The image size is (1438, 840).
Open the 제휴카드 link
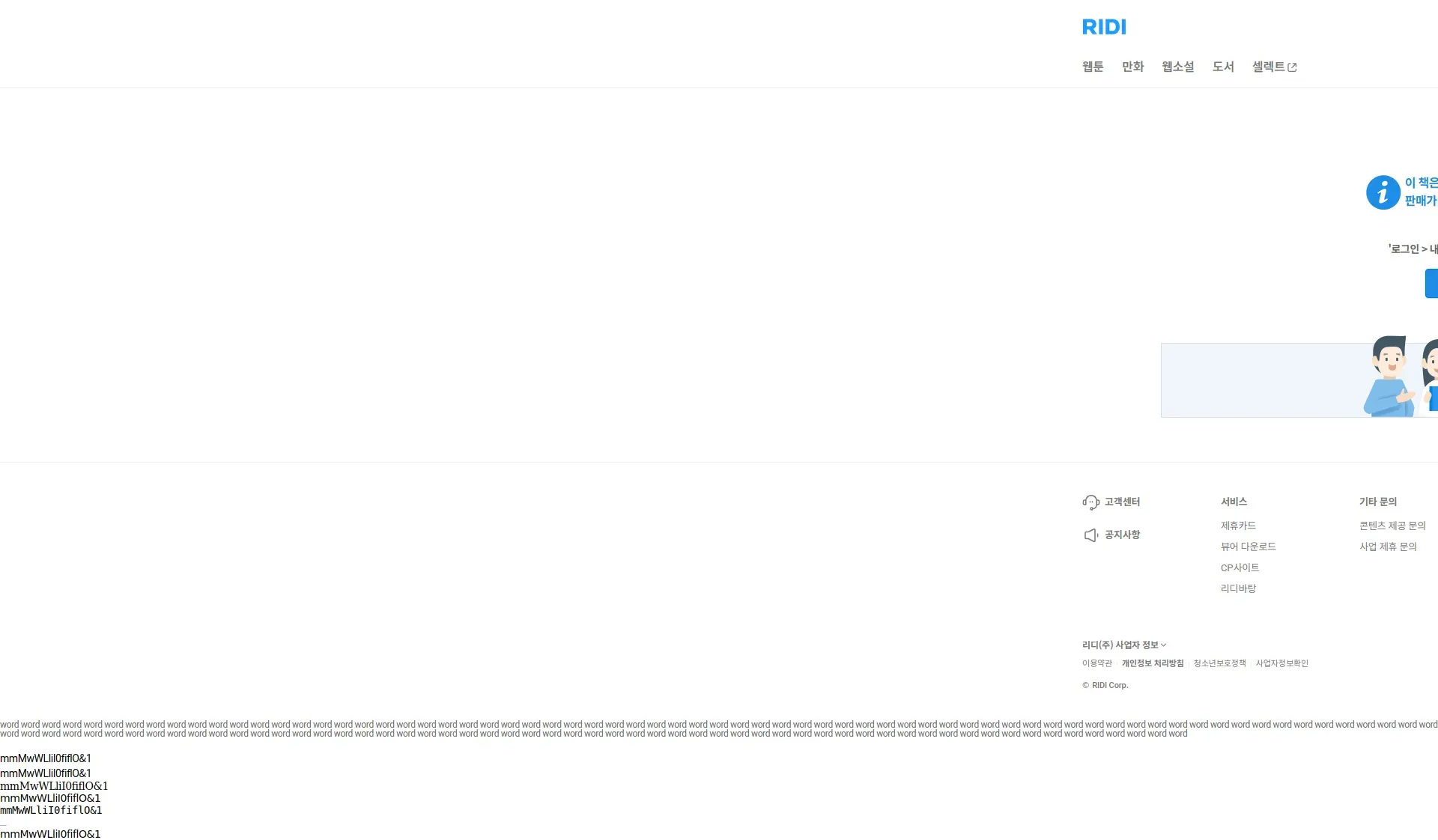pyautogui.click(x=1238, y=526)
